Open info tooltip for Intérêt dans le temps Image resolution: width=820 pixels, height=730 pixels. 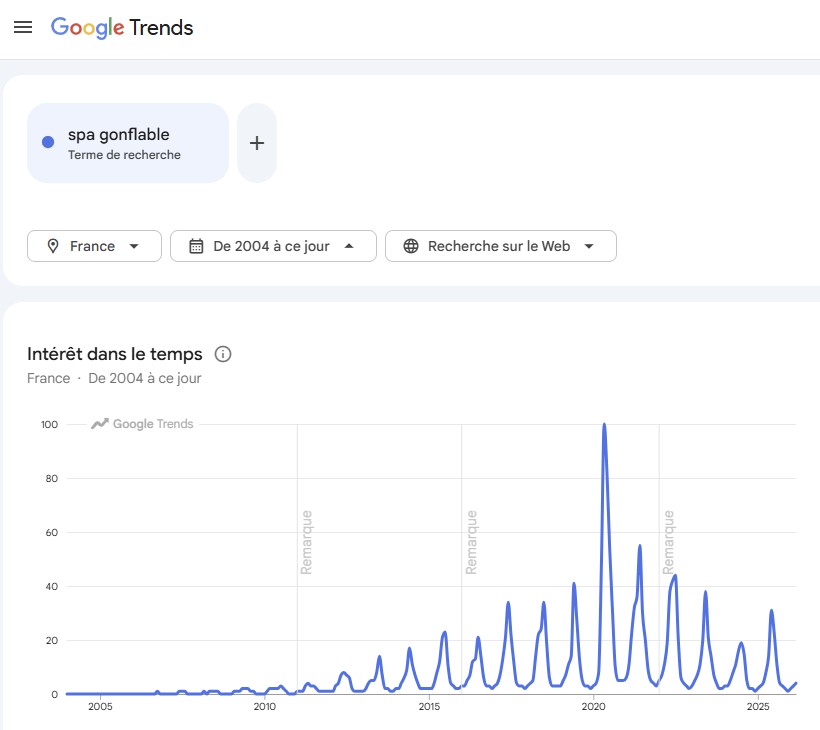click(223, 354)
